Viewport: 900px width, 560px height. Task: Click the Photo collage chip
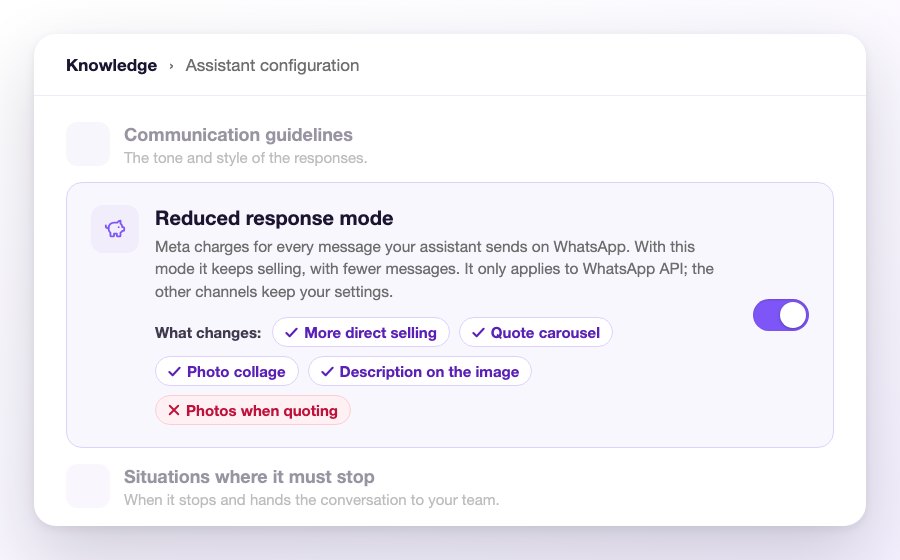click(227, 372)
